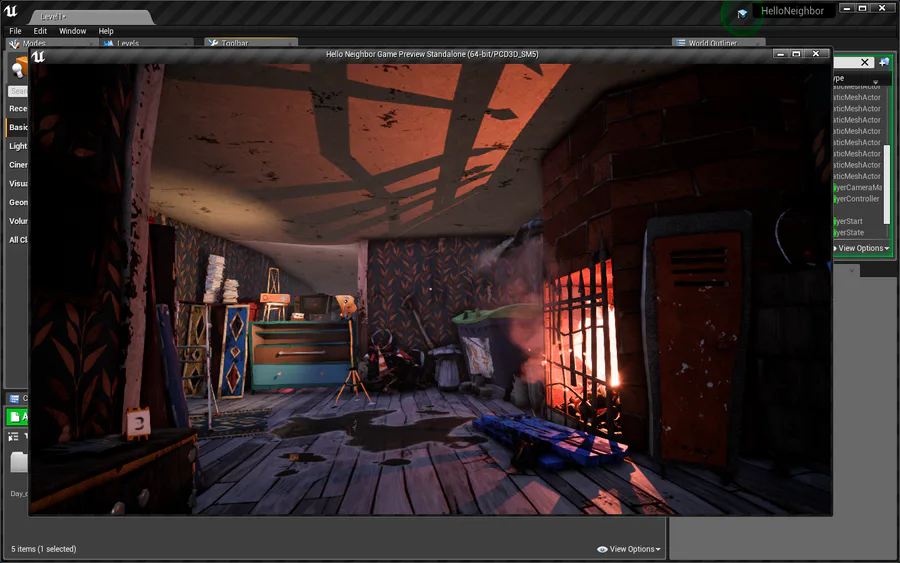Screen dimensions: 900x563
Task: Open the Help menu
Action: click(x=106, y=31)
